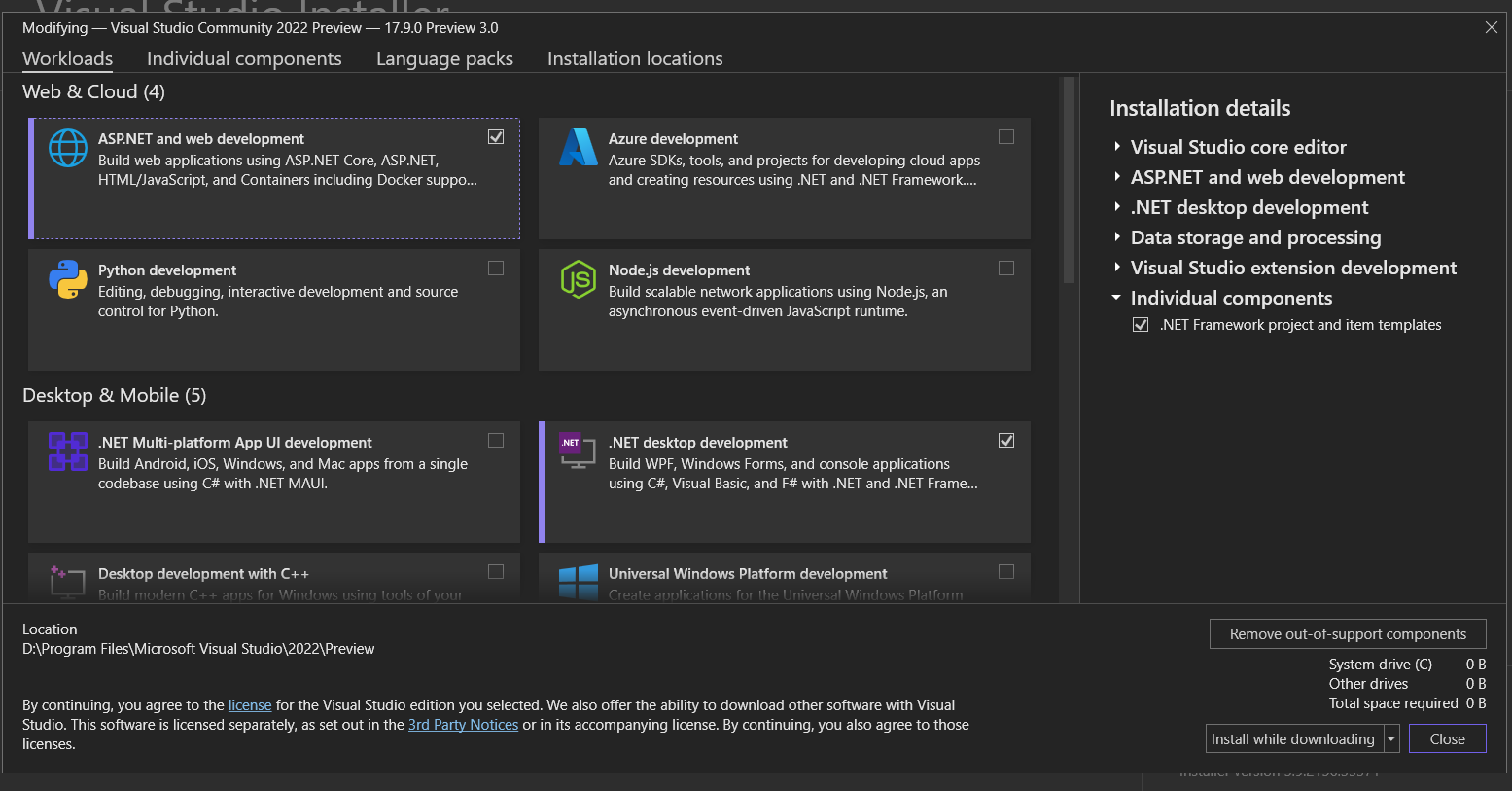Uncheck .NET Framework project and item templates

[1141, 325]
